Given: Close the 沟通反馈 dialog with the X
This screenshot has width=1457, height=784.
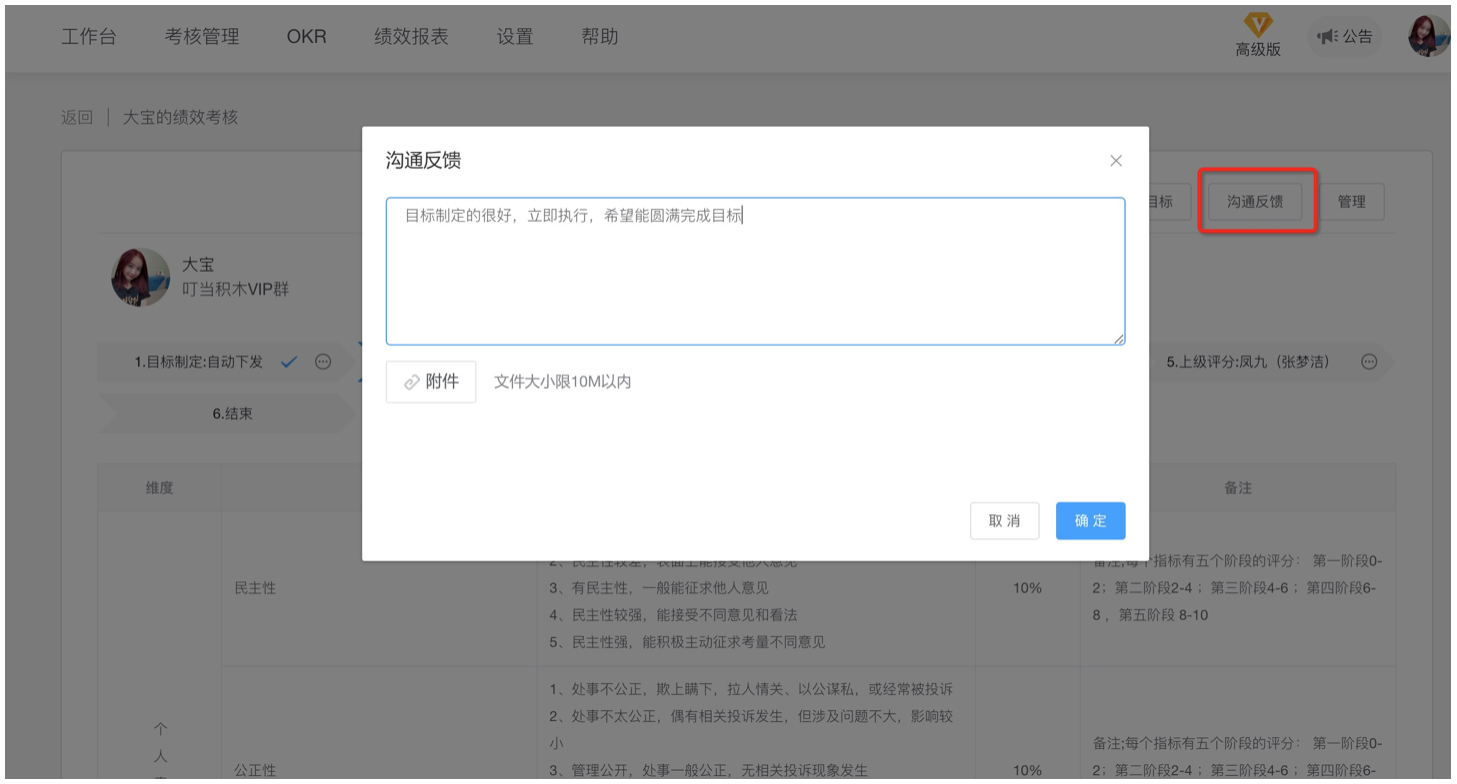Looking at the screenshot, I should (1116, 161).
